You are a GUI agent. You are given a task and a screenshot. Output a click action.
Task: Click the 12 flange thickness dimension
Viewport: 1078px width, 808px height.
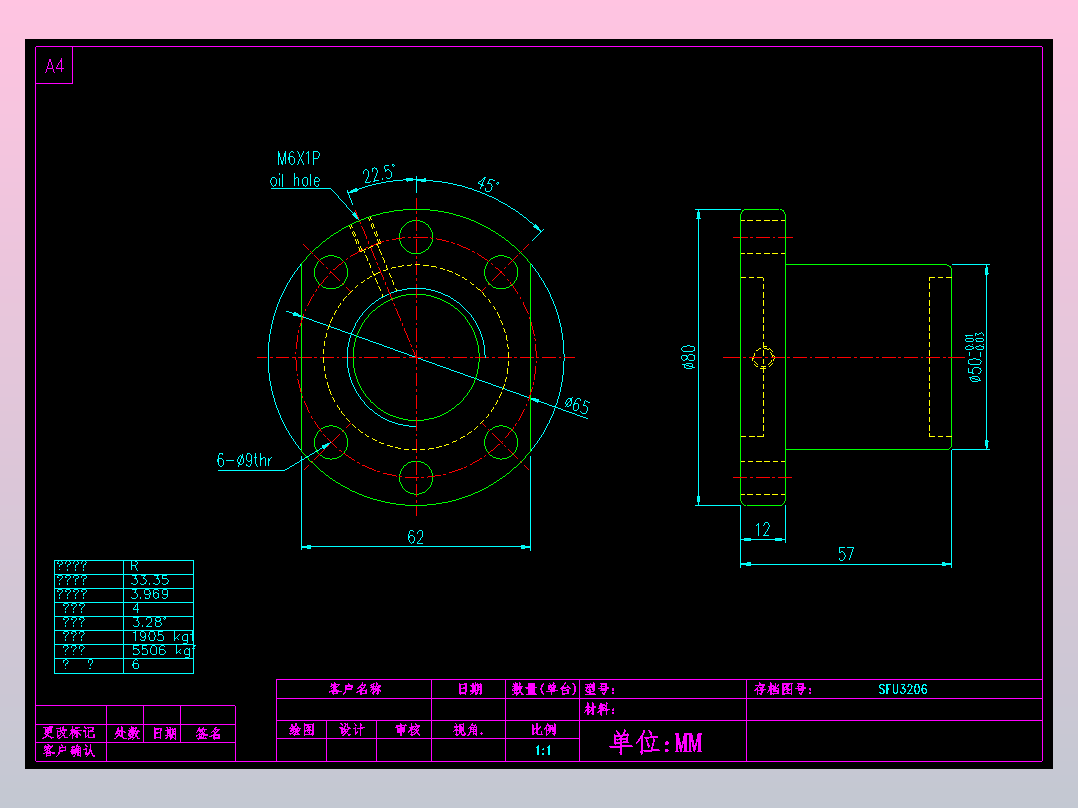coord(760,528)
